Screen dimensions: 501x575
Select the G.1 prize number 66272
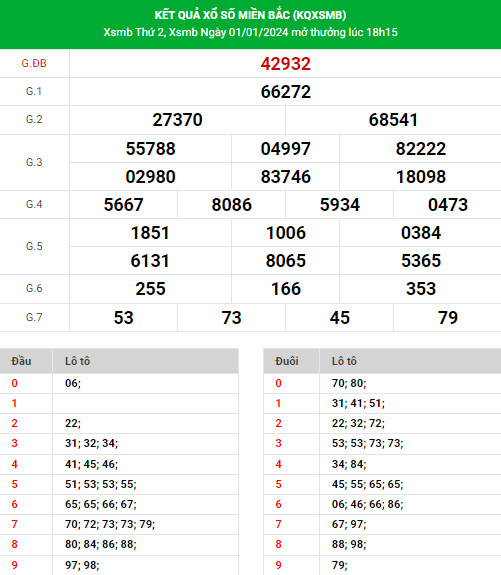tap(285, 92)
